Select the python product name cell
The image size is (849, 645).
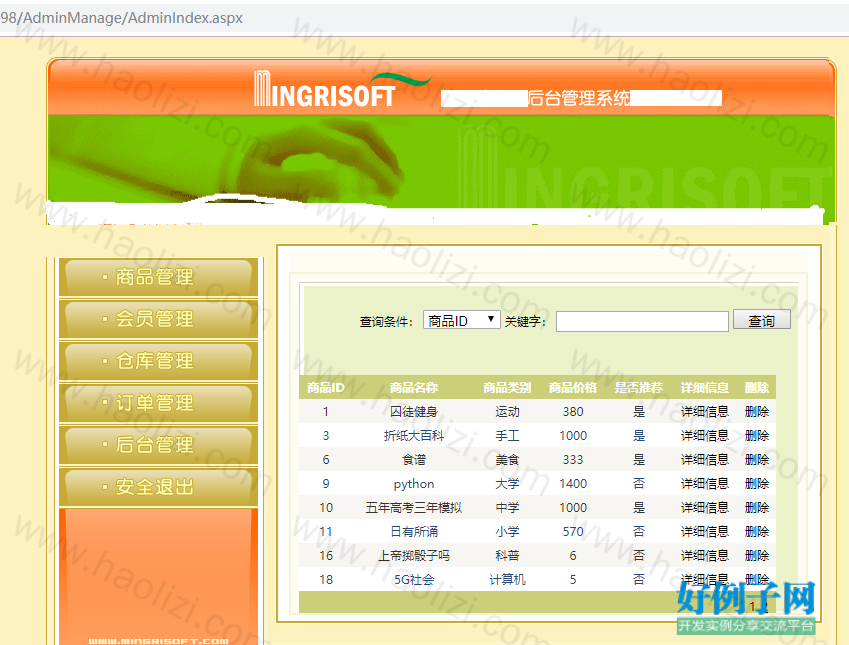[x=414, y=484]
